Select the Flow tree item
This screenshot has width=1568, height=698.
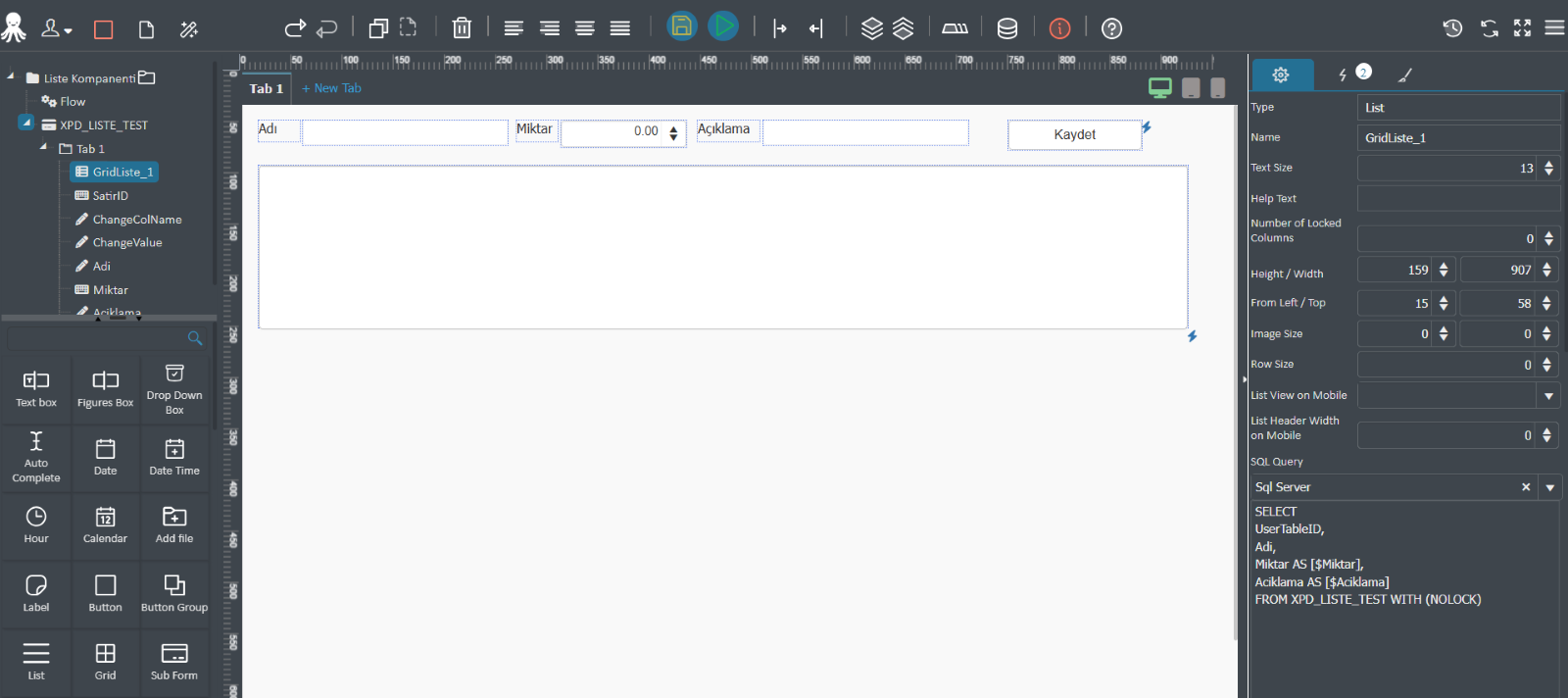63,101
